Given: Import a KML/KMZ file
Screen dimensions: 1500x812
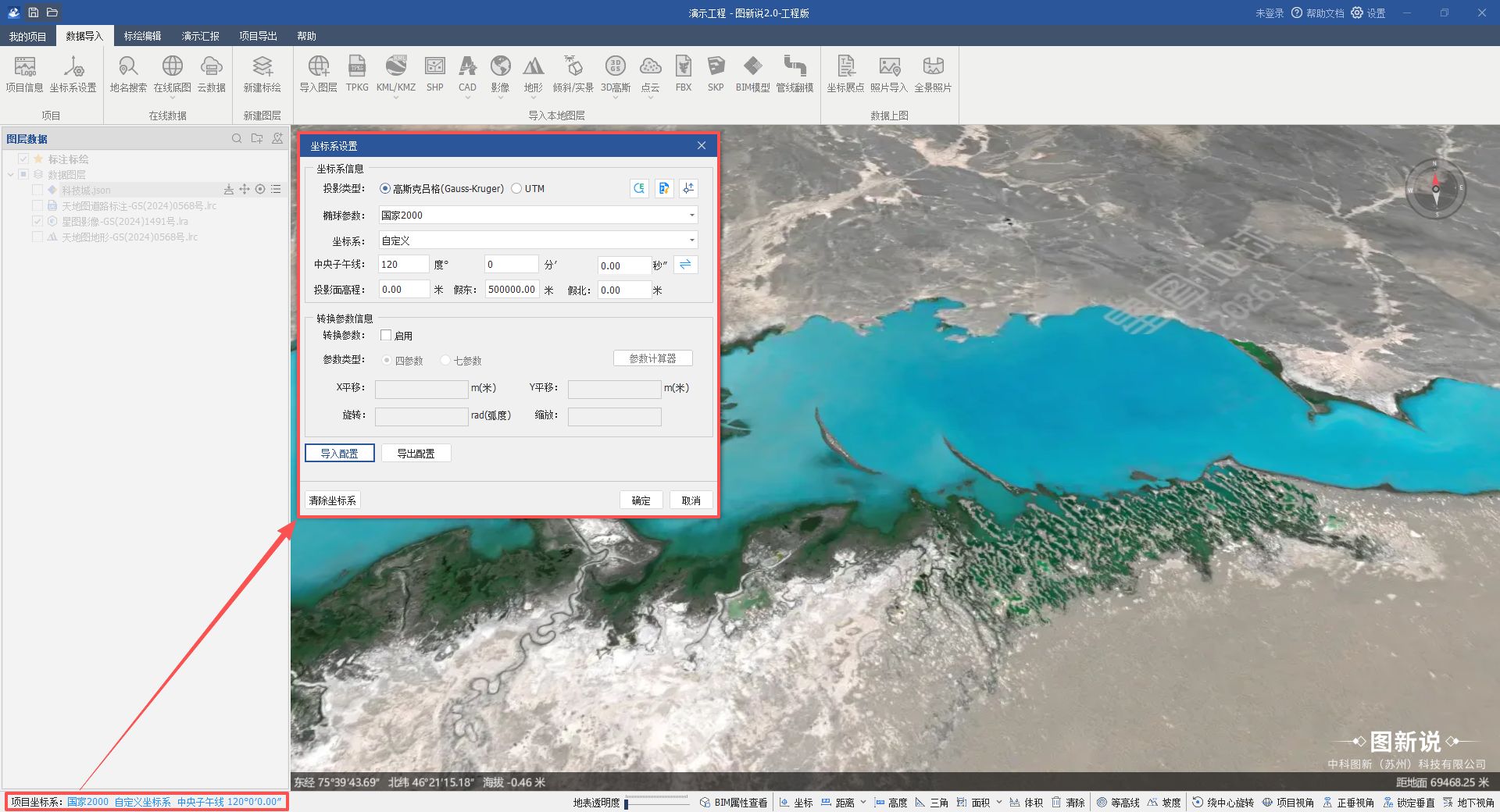Looking at the screenshot, I should click(x=396, y=75).
